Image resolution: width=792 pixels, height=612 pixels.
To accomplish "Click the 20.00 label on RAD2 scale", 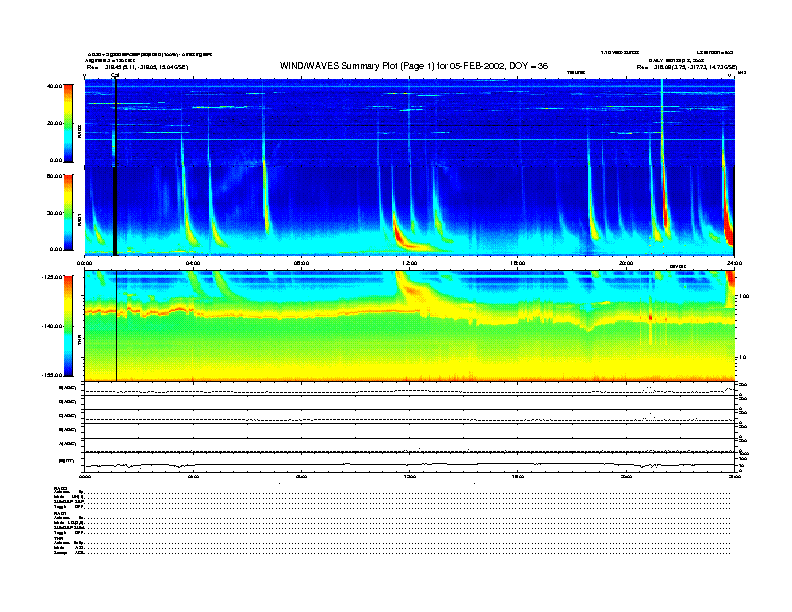I will (54, 123).
